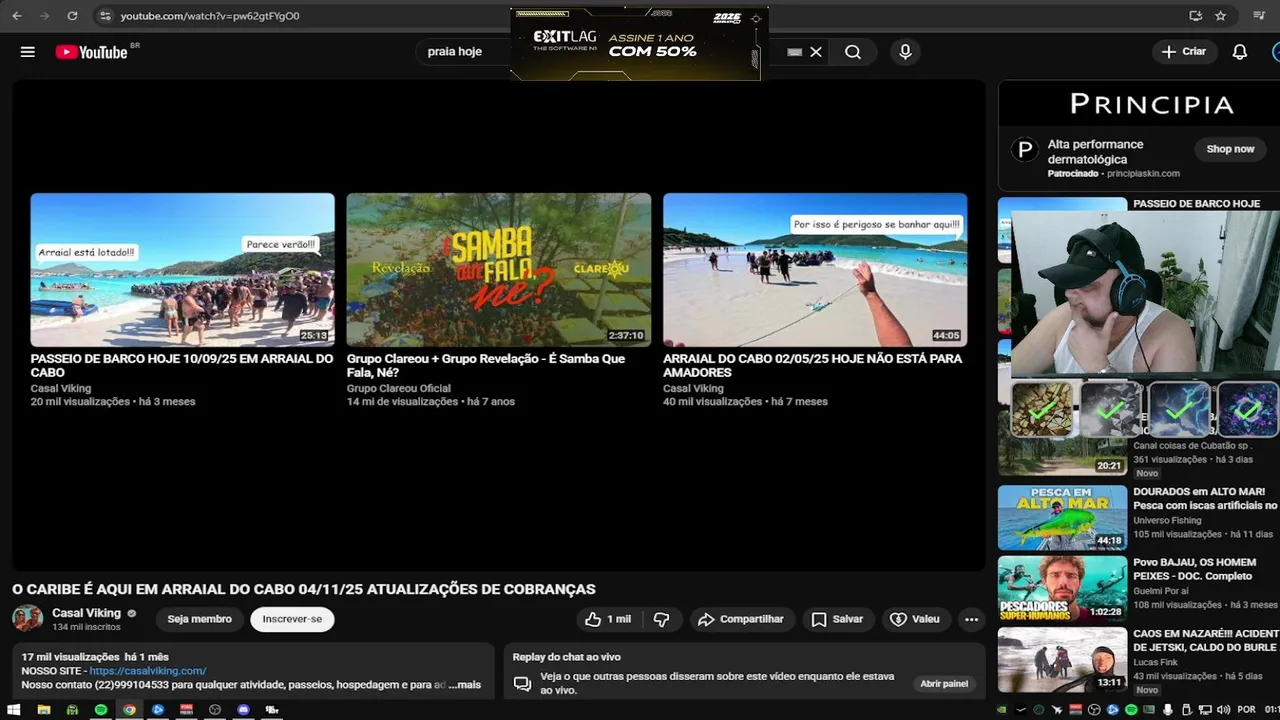
Task: Open site info icon beside the URL
Action: click(x=105, y=16)
